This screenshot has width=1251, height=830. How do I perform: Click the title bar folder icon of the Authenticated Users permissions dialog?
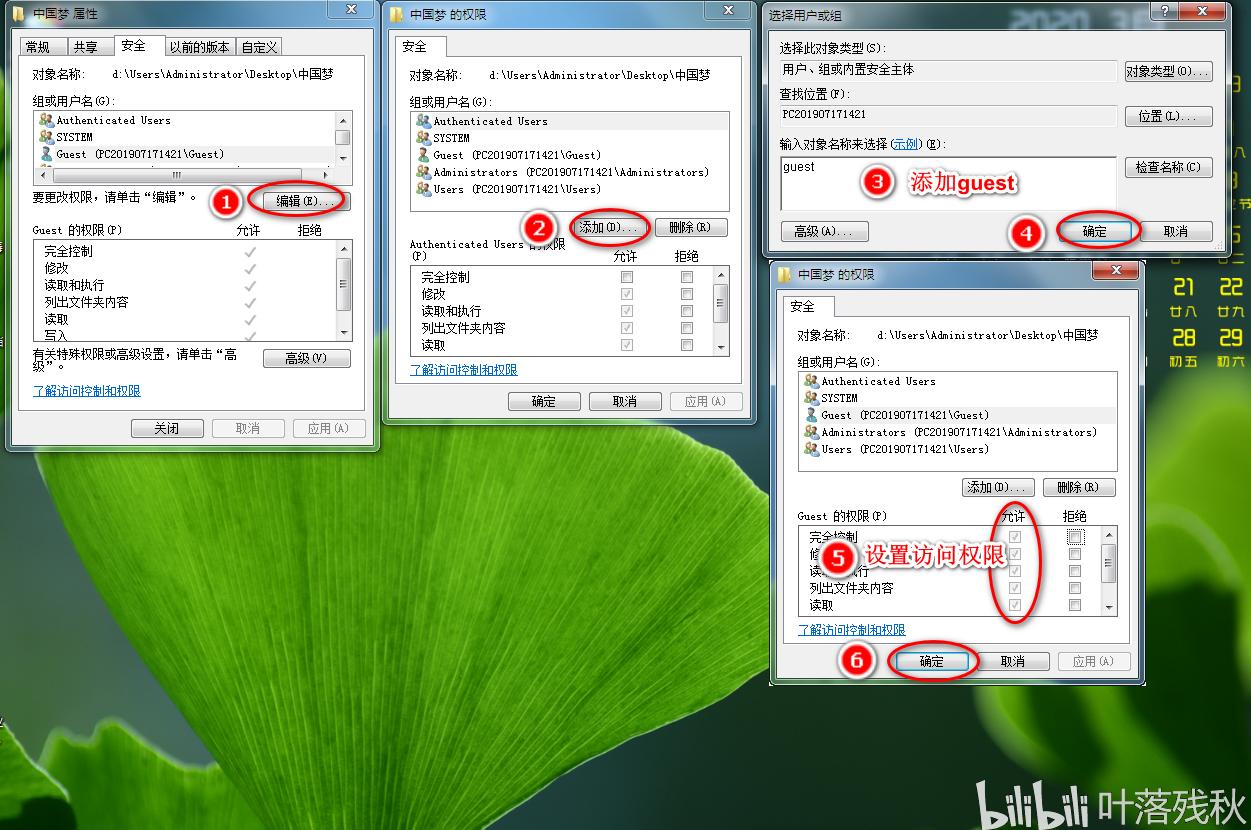[x=397, y=14]
